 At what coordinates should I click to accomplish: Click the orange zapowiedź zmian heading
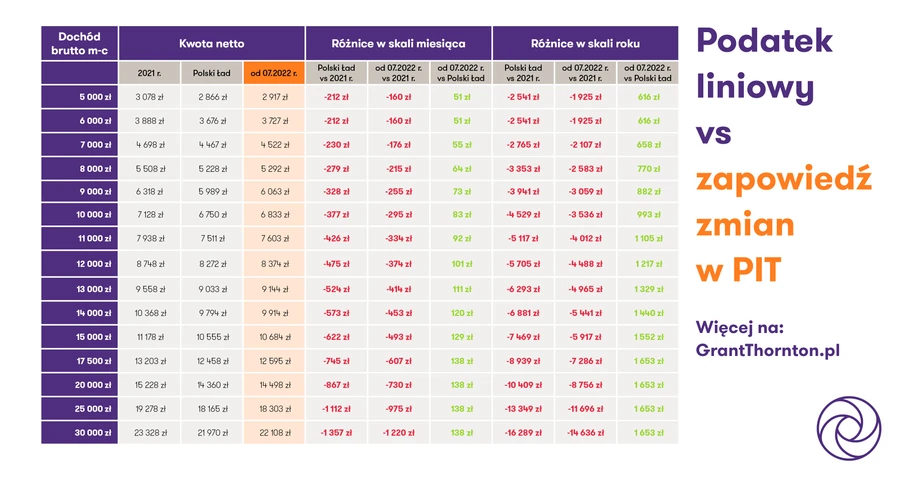[784, 201]
